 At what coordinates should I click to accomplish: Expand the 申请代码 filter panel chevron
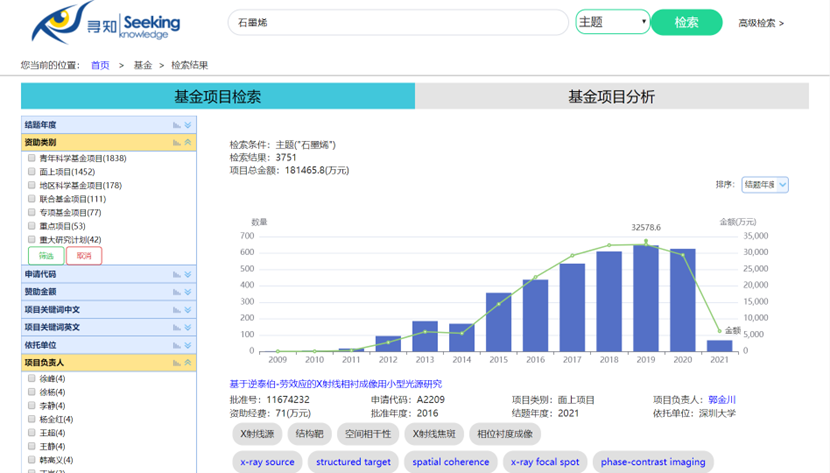188,274
